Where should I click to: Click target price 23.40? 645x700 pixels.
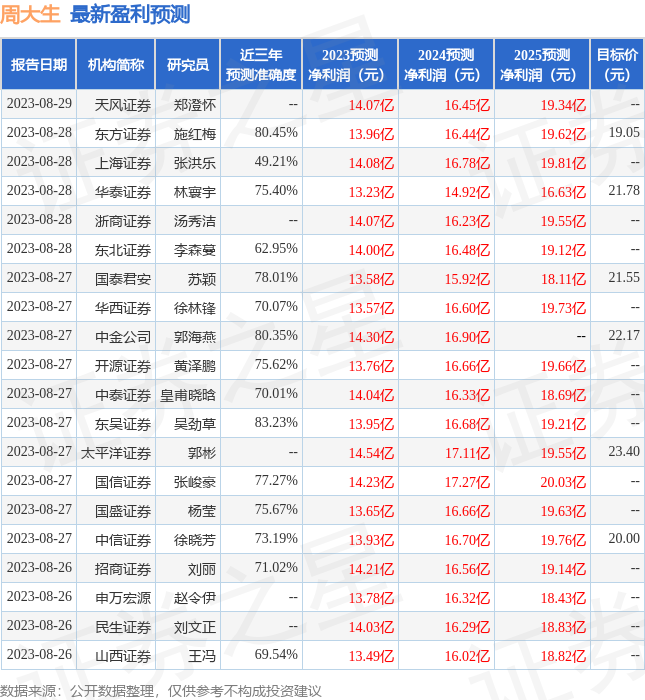[624, 452]
